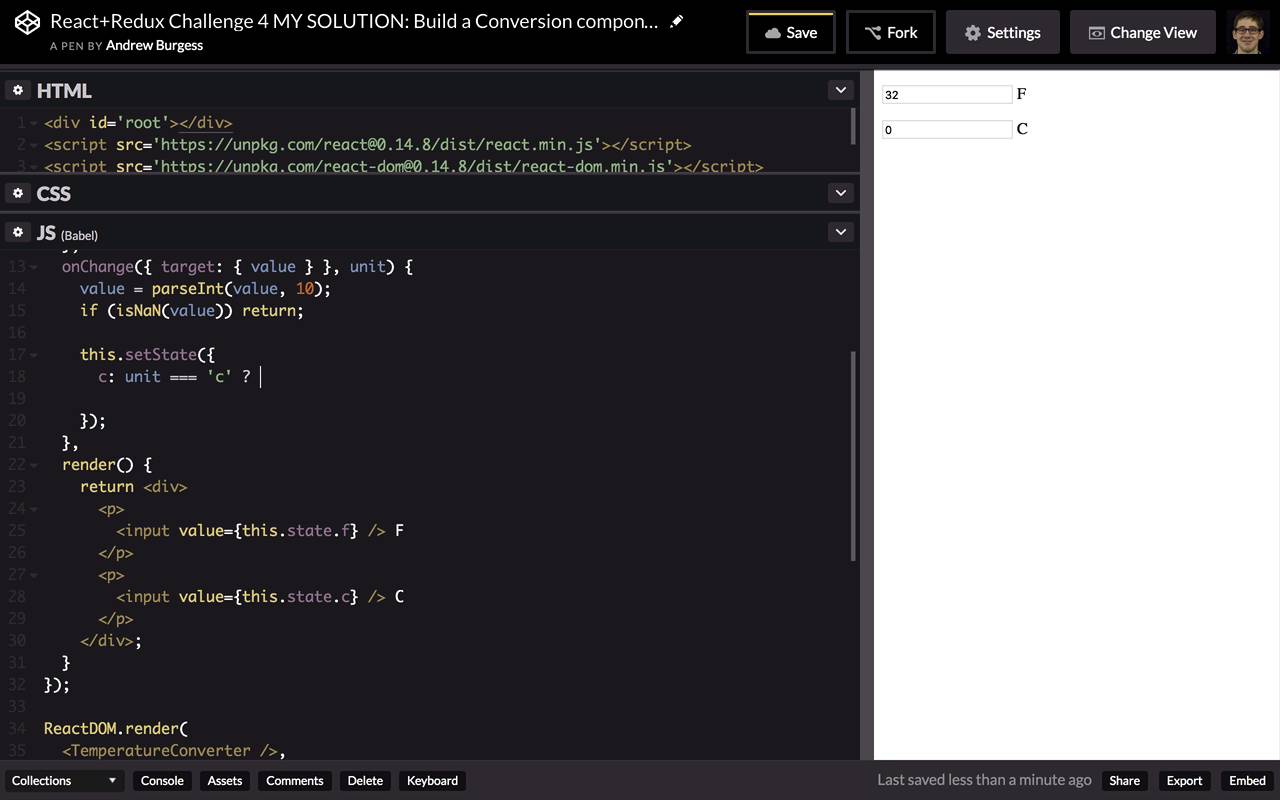The width and height of the screenshot is (1280, 800).
Task: Click the HTML editor vertical scrollbar
Action: click(x=853, y=125)
